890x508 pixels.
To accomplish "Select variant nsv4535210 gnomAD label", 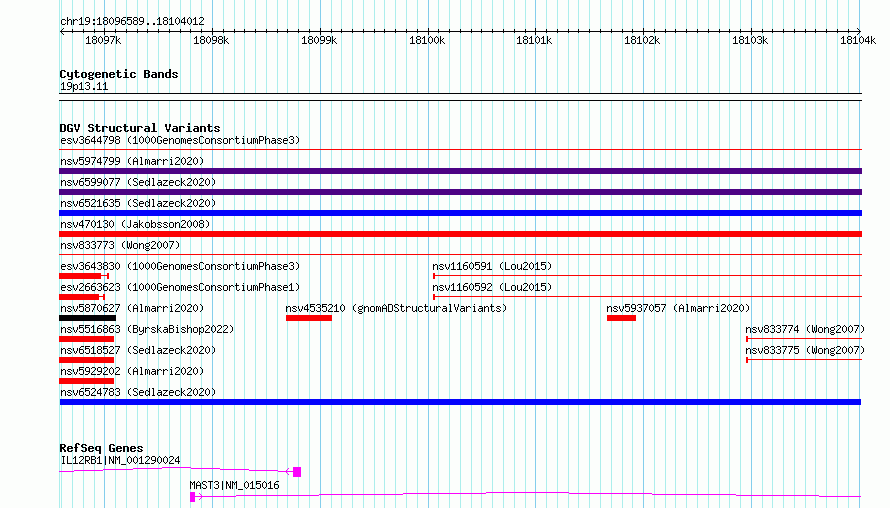I will pos(396,308).
